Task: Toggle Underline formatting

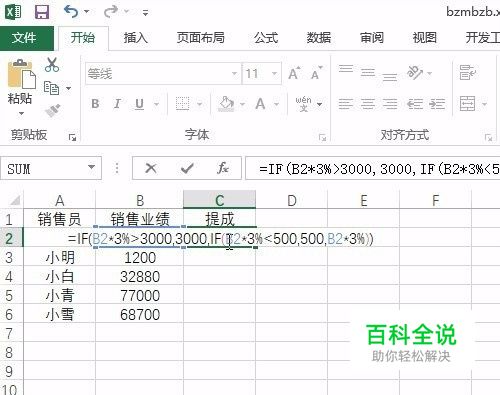Action: click(x=139, y=104)
